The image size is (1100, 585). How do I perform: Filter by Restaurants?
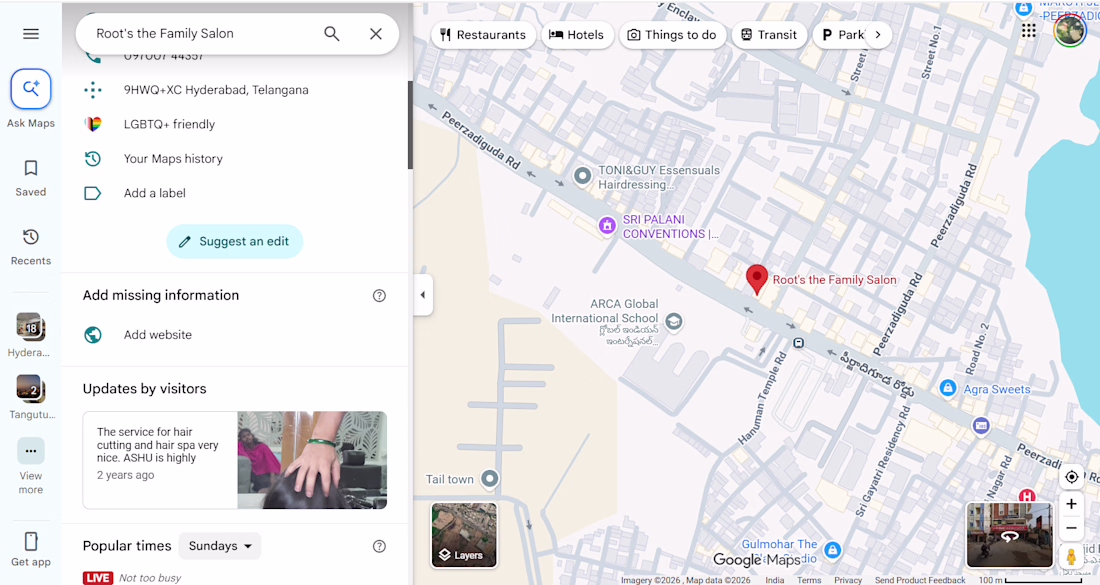coord(483,34)
